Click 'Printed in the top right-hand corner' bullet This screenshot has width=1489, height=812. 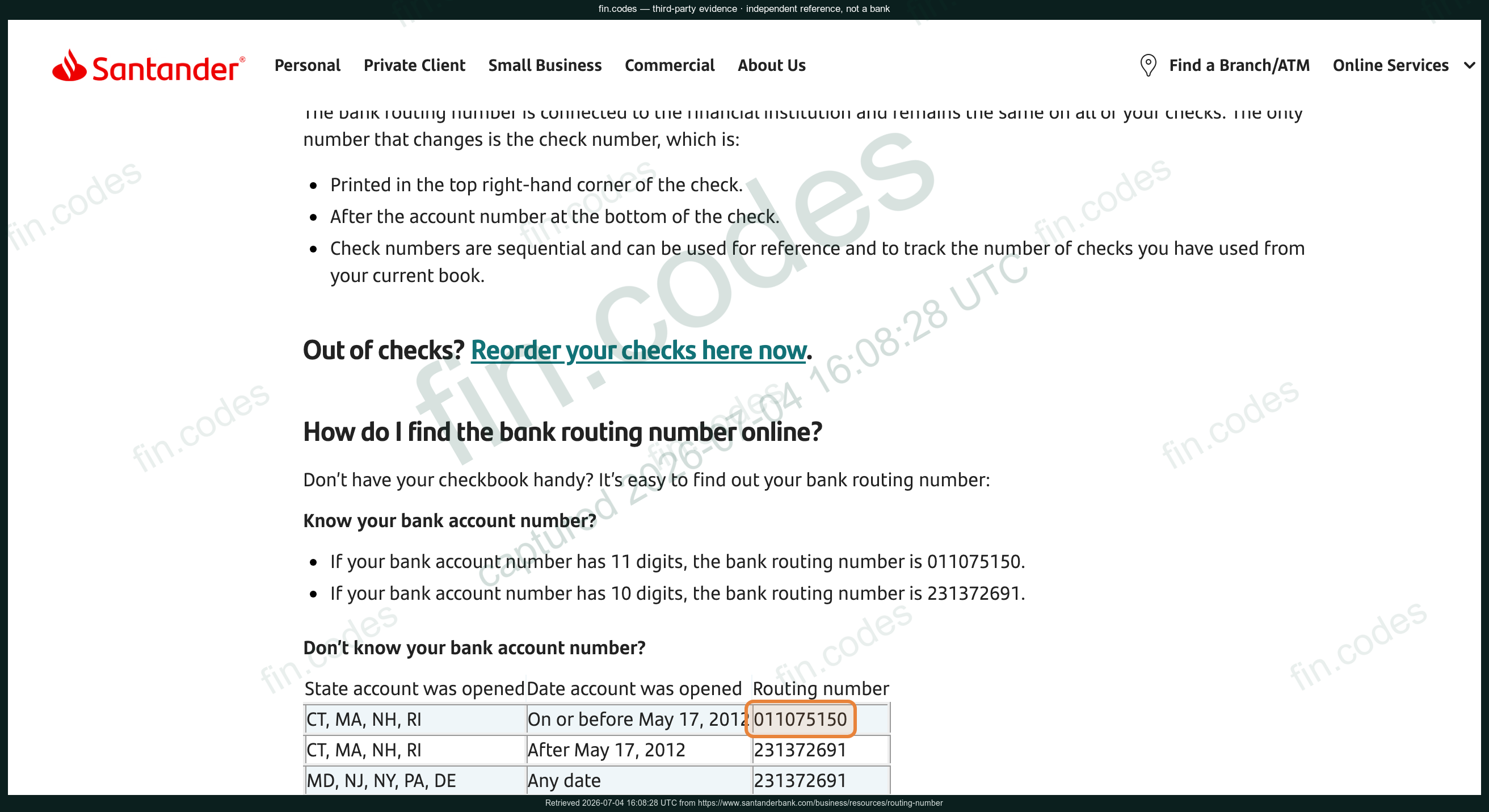[x=536, y=184]
